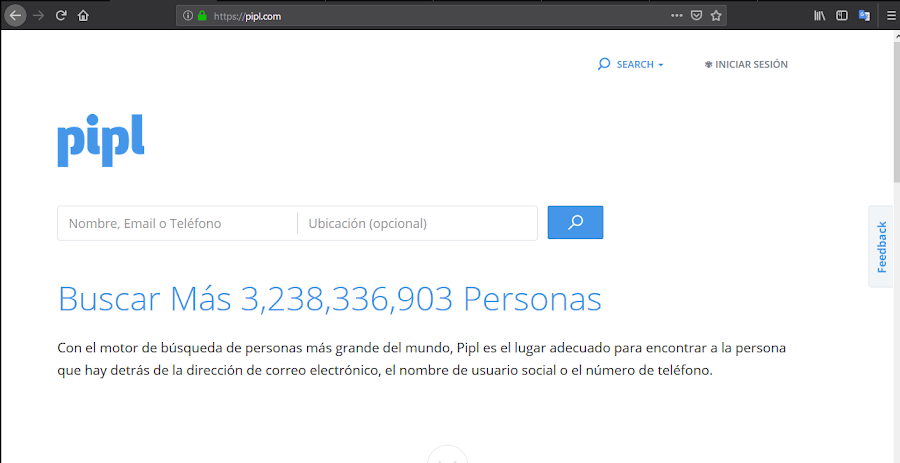Click the pipl.com address bar URL
Screen dimensions: 900x463
[x=247, y=16]
